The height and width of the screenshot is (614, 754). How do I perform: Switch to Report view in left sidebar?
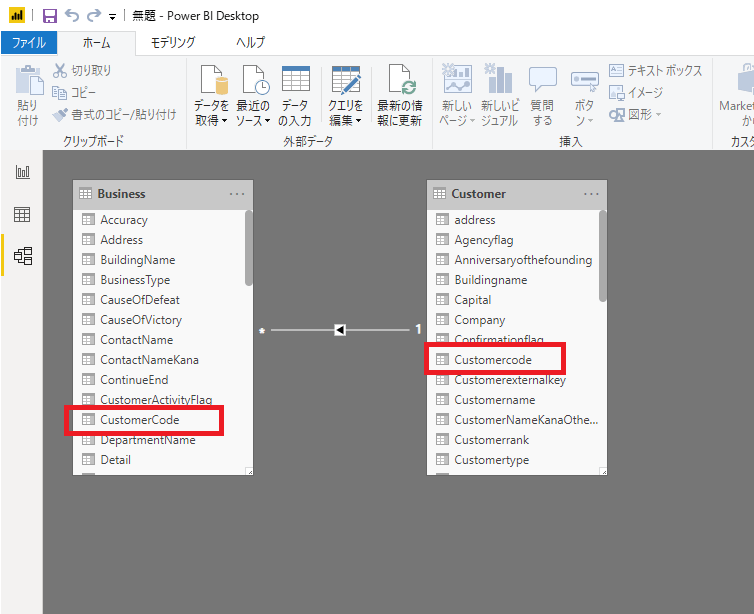coord(23,172)
